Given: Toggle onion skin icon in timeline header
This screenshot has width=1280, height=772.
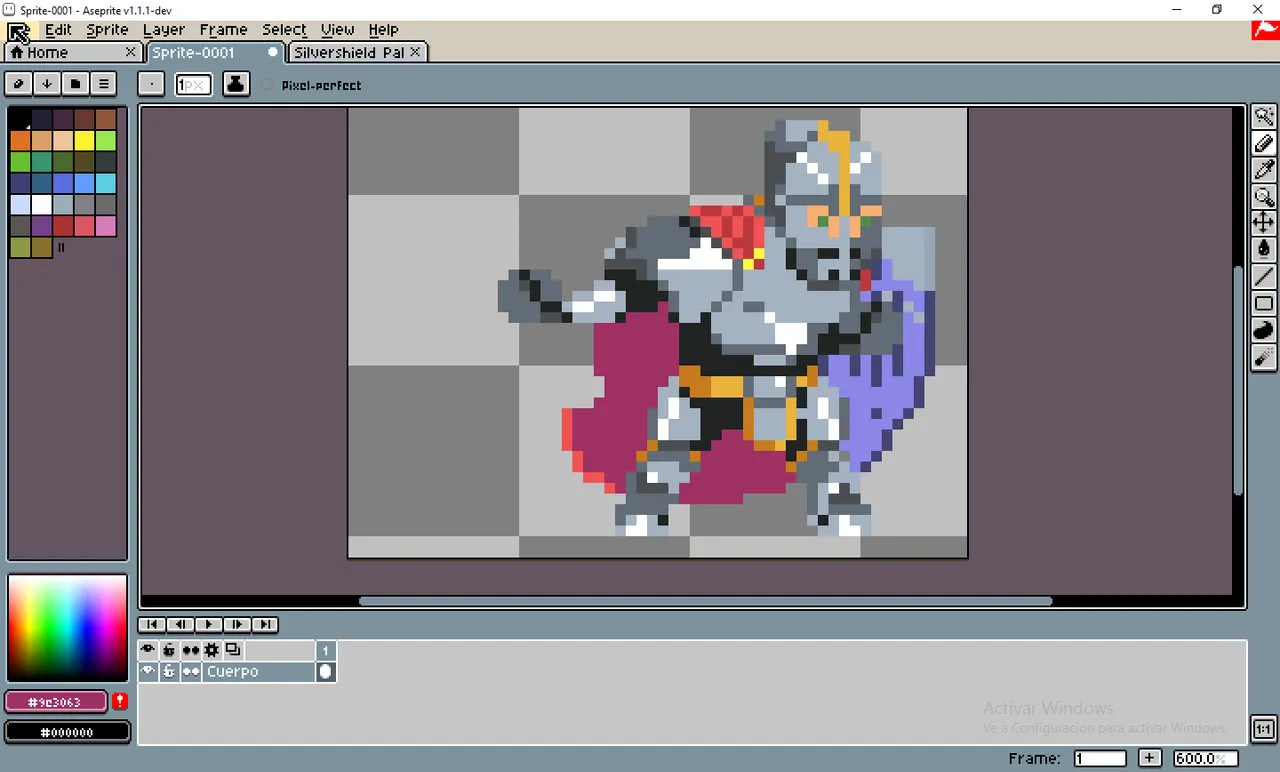Looking at the screenshot, I should point(233,650).
